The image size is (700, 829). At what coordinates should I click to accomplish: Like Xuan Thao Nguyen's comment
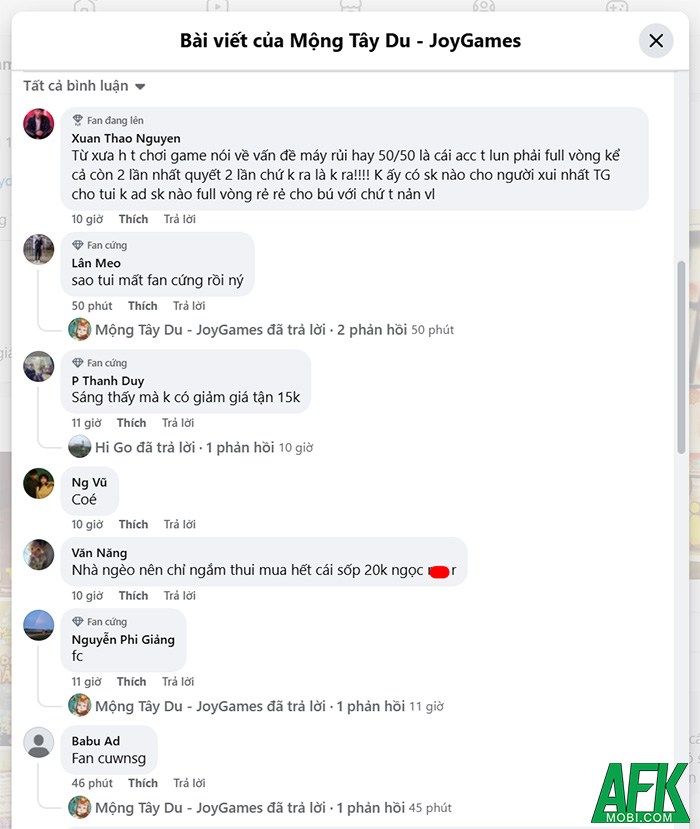pyautogui.click(x=133, y=219)
